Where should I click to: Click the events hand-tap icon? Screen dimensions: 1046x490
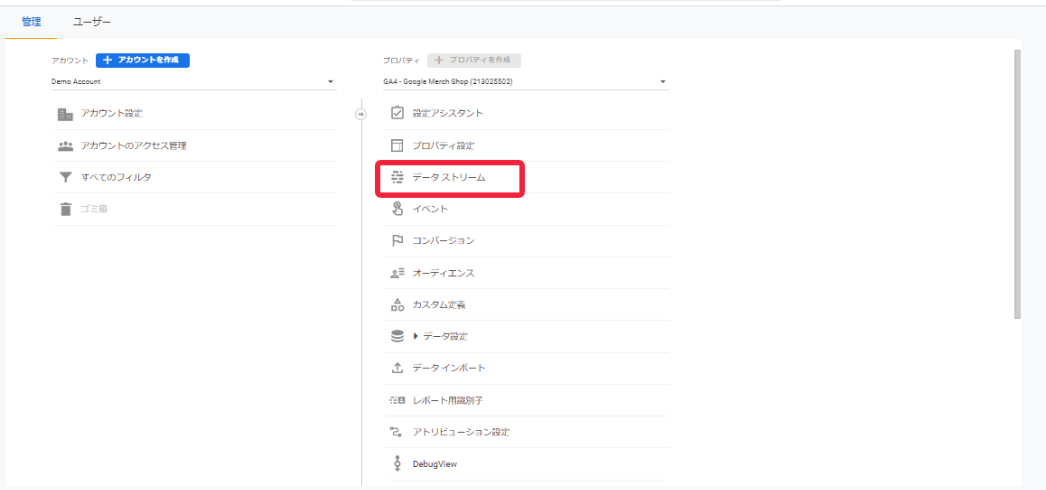click(397, 209)
